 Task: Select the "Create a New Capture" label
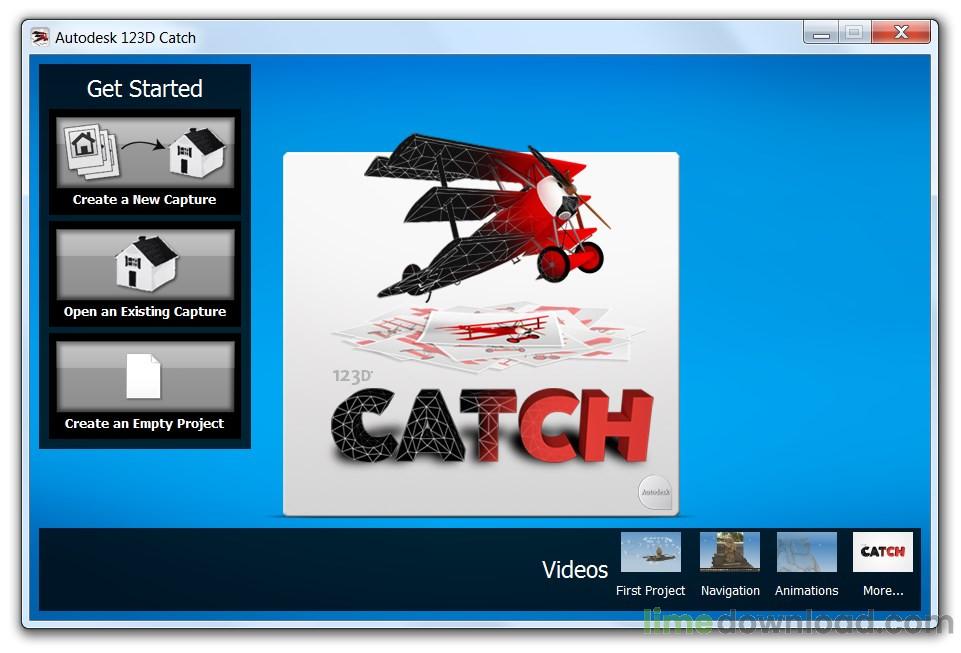145,200
